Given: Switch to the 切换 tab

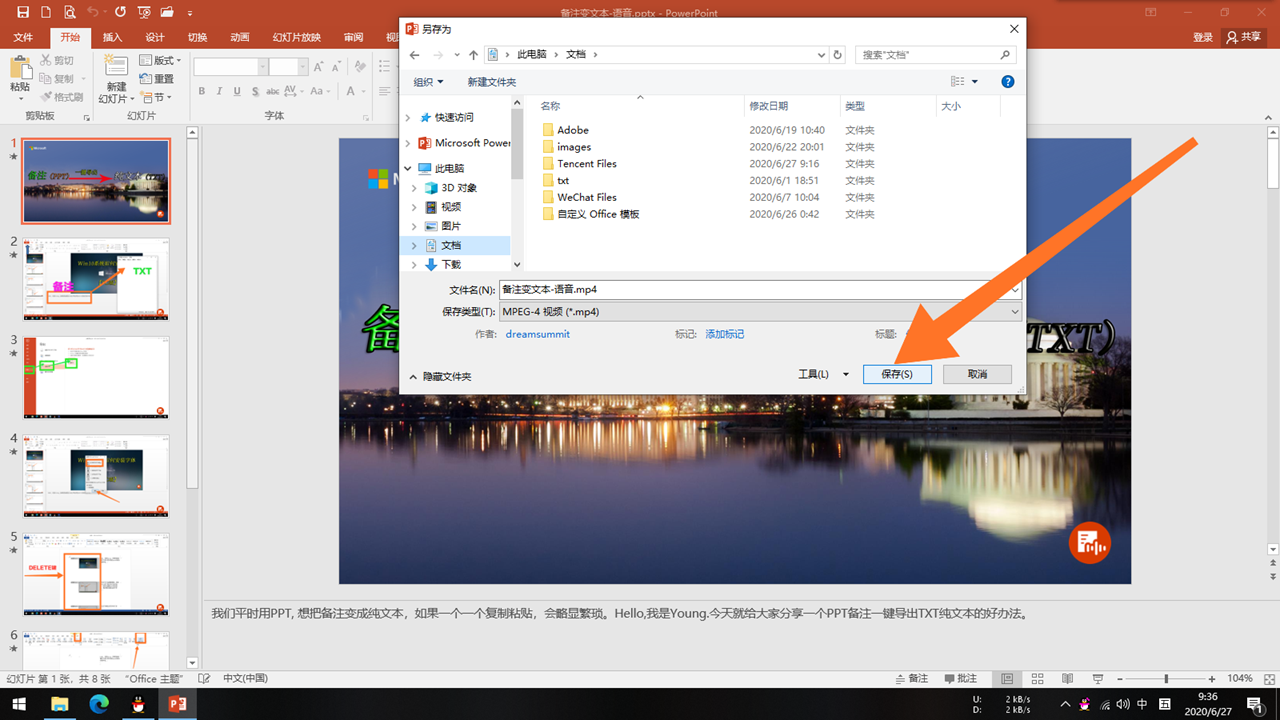Looking at the screenshot, I should (x=197, y=37).
